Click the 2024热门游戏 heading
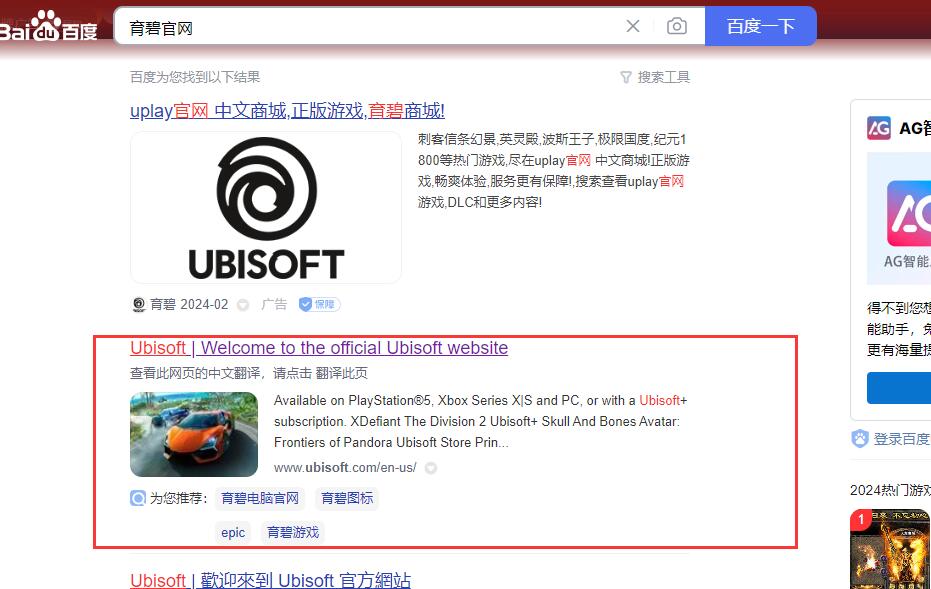 [x=890, y=490]
